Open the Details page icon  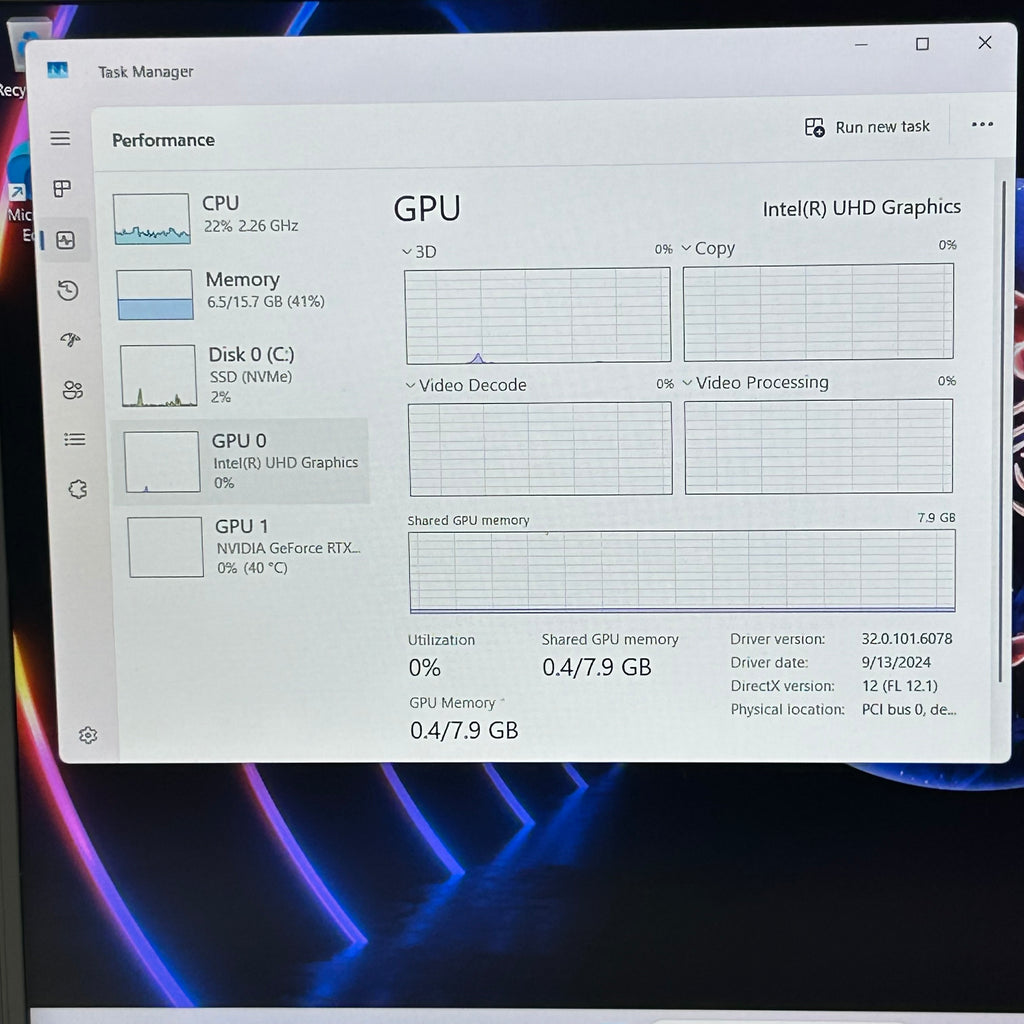tap(75, 440)
